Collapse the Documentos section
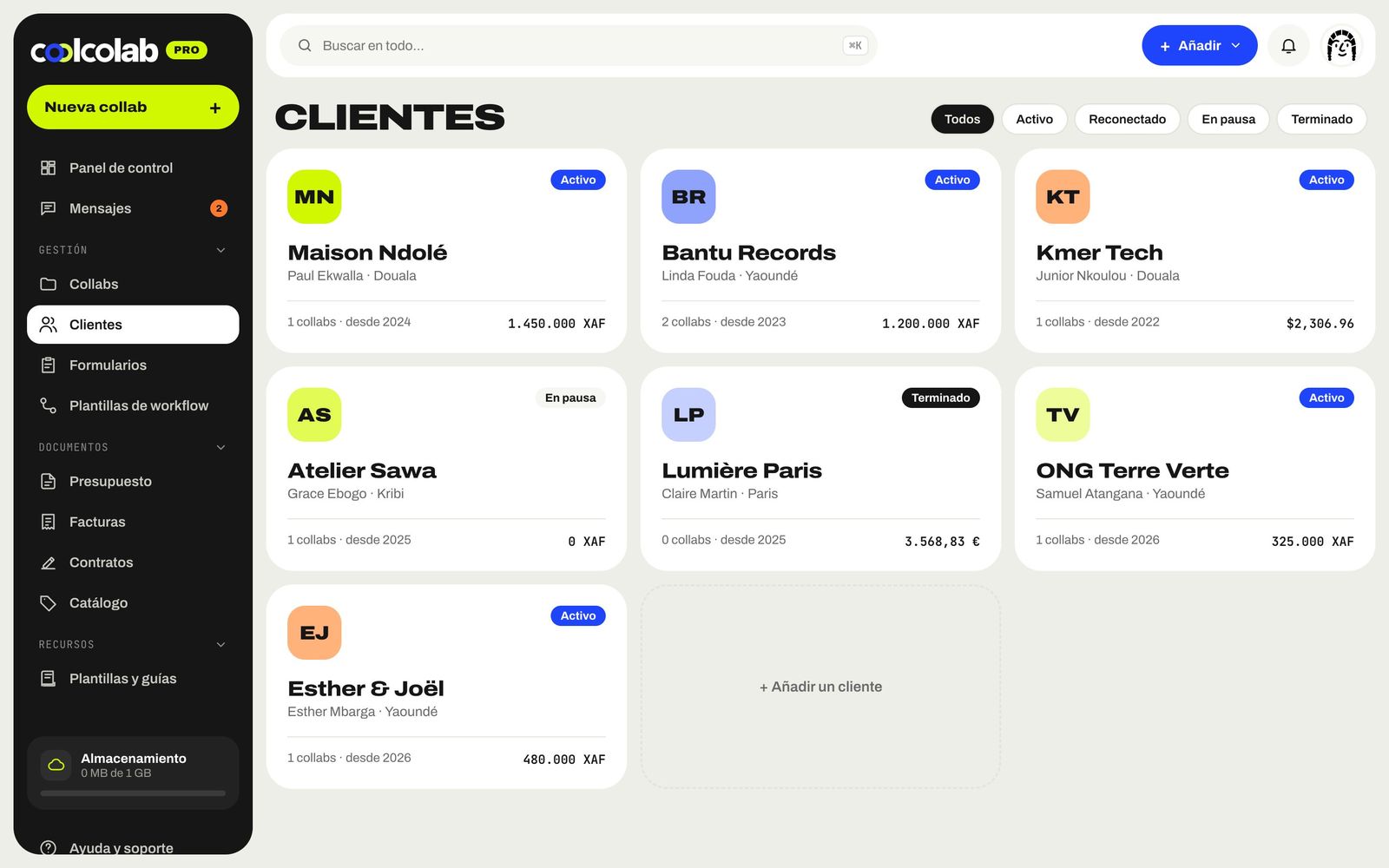Image resolution: width=1389 pixels, height=868 pixels. [221, 447]
